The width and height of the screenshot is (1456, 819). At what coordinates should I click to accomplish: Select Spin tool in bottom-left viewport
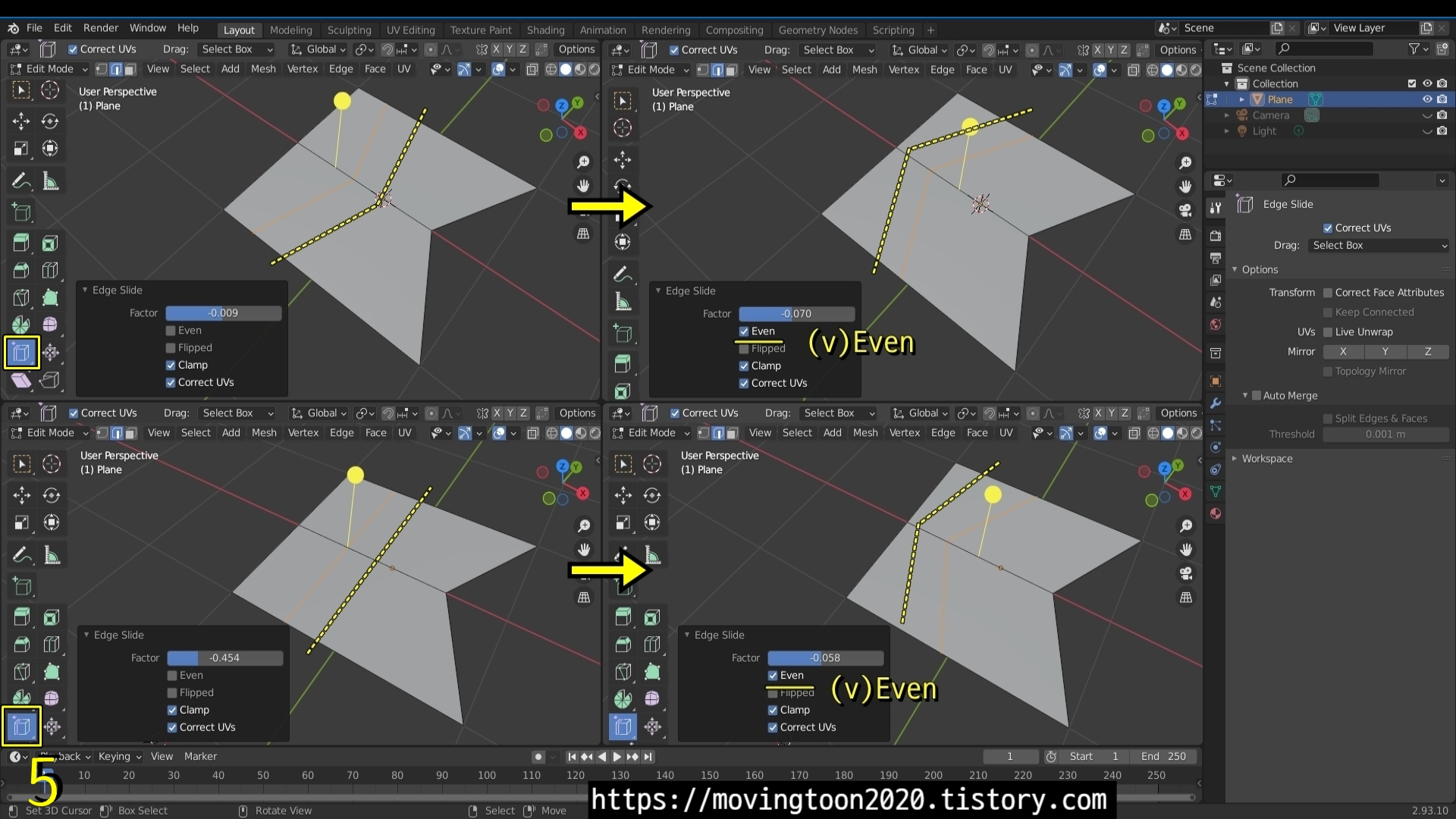pos(22,698)
